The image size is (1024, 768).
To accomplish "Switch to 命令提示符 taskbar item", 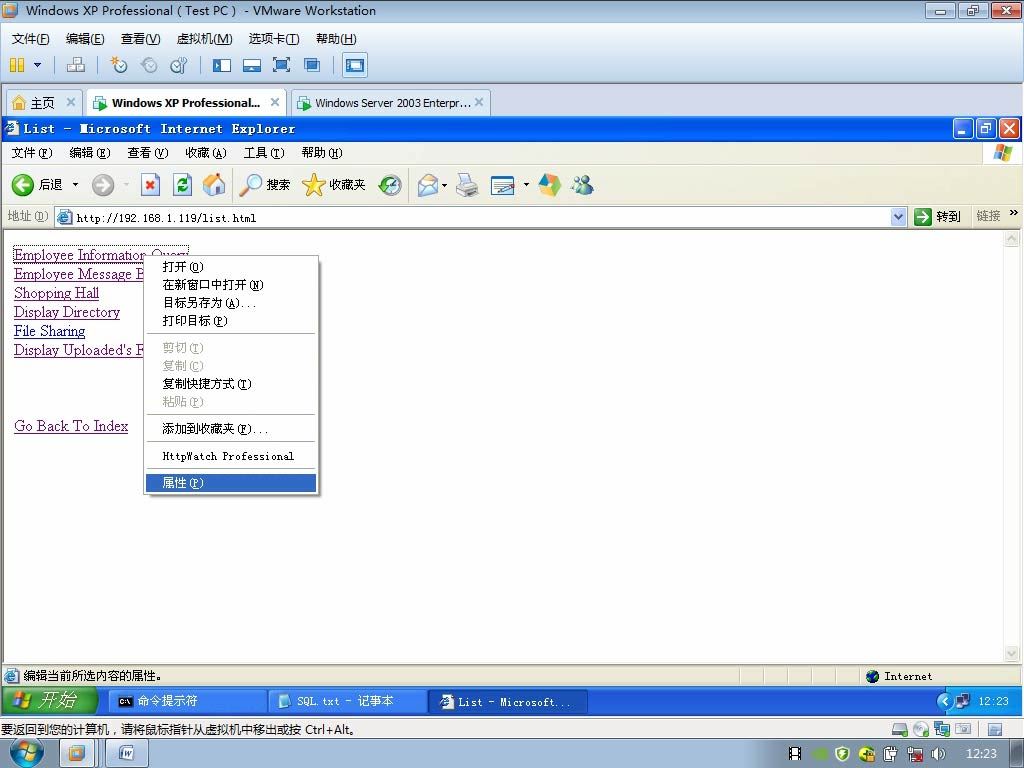I will pyautogui.click(x=187, y=701).
